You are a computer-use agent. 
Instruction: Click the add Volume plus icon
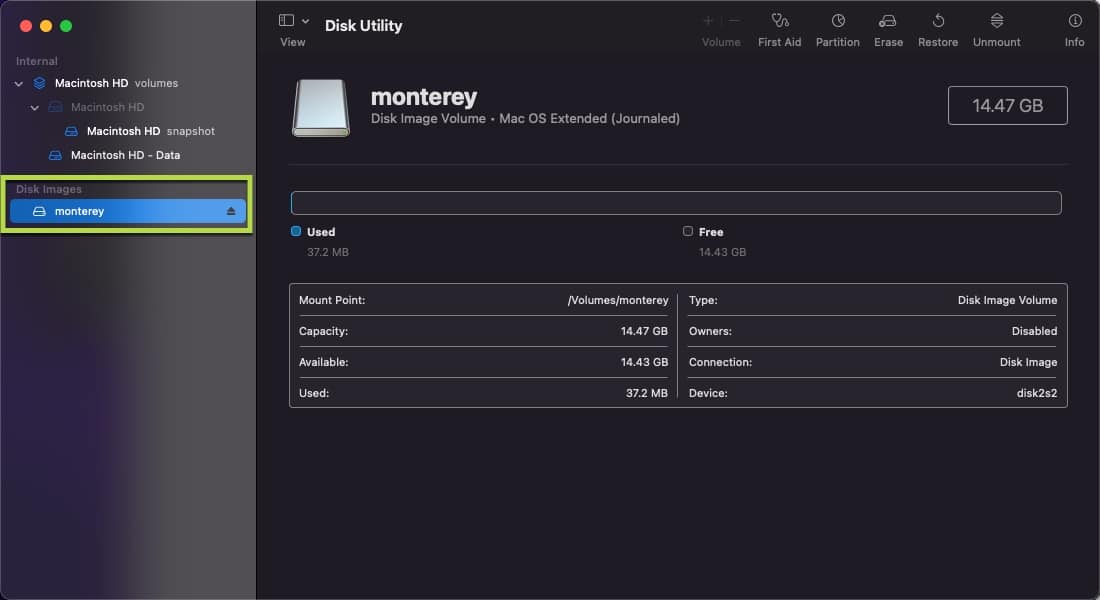click(x=709, y=20)
